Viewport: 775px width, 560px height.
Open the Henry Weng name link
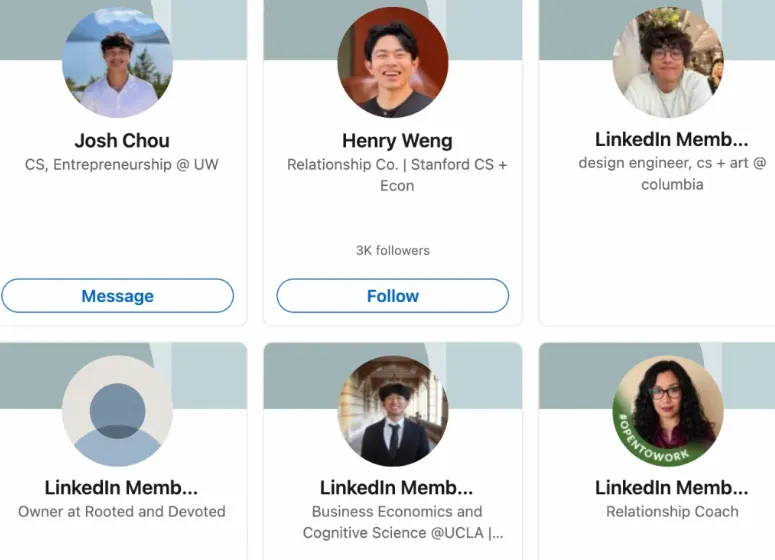[397, 141]
